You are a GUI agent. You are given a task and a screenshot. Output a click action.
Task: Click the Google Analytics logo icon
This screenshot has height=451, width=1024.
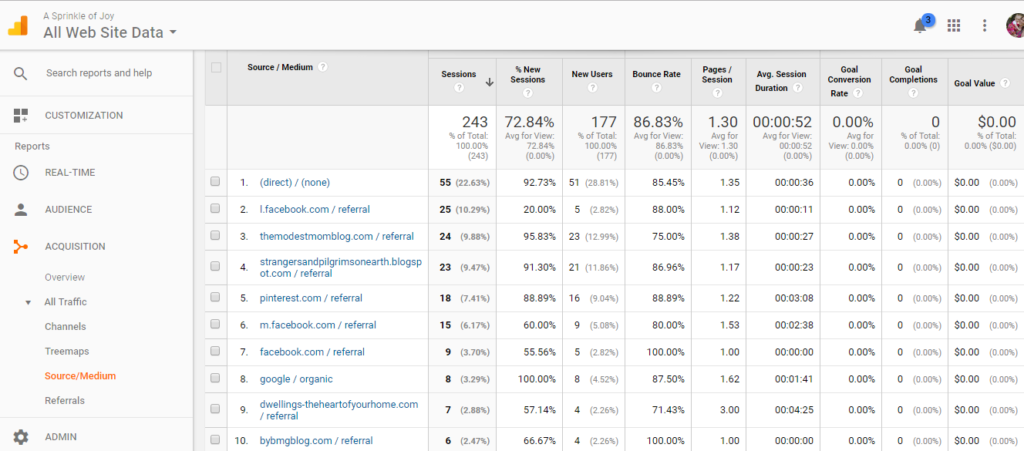click(18, 25)
